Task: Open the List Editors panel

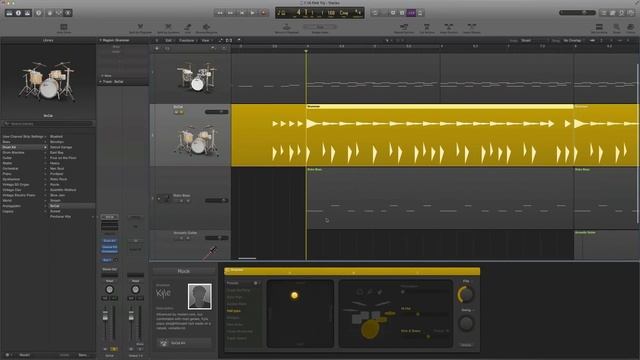Action: (604, 13)
